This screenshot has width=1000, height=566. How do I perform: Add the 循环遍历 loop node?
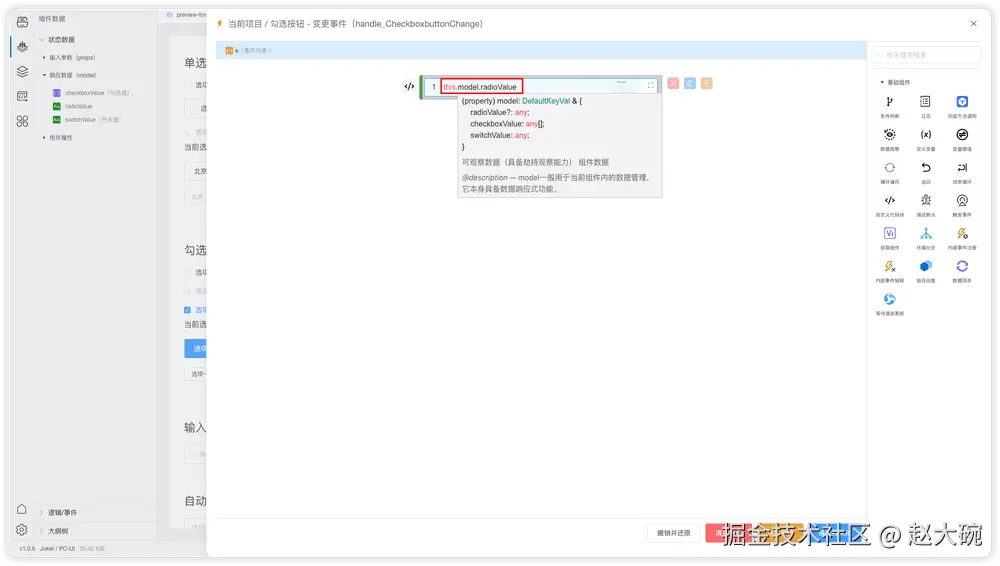click(x=890, y=168)
